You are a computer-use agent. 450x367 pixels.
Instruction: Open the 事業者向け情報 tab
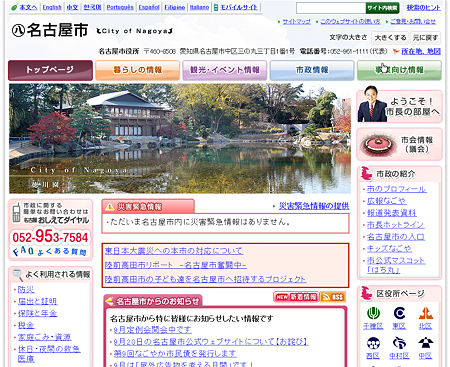coord(399,70)
